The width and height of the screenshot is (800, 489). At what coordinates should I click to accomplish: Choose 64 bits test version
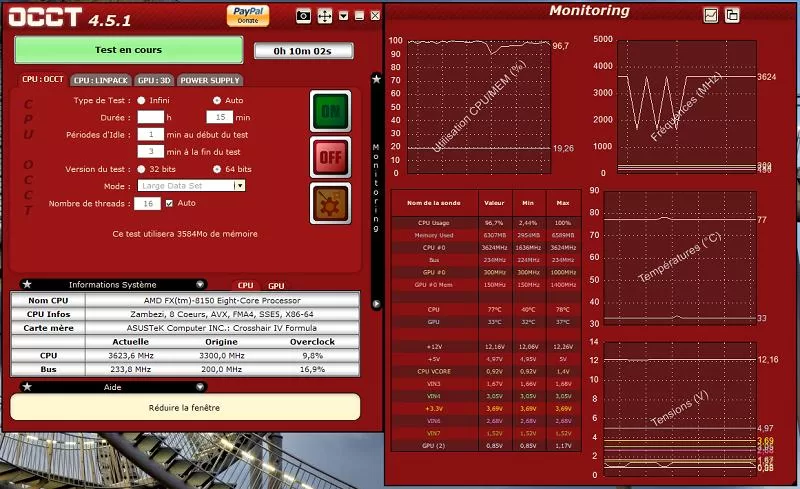[217, 169]
